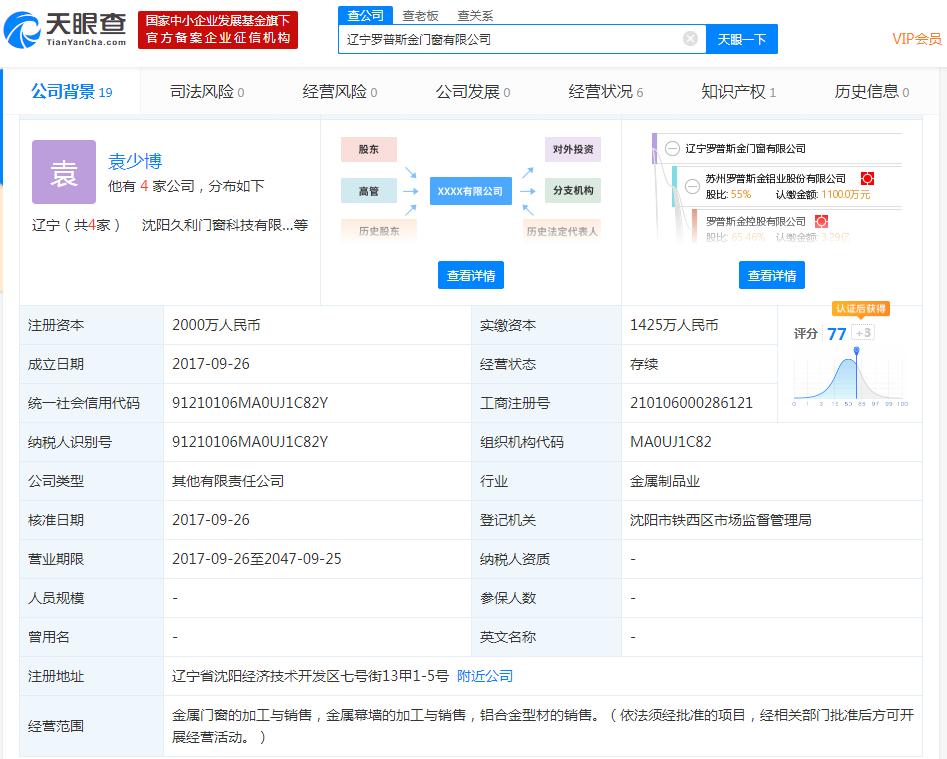Click the 国家中小企业发展基金旗下 red banner
The height and width of the screenshot is (759, 947).
click(x=218, y=30)
